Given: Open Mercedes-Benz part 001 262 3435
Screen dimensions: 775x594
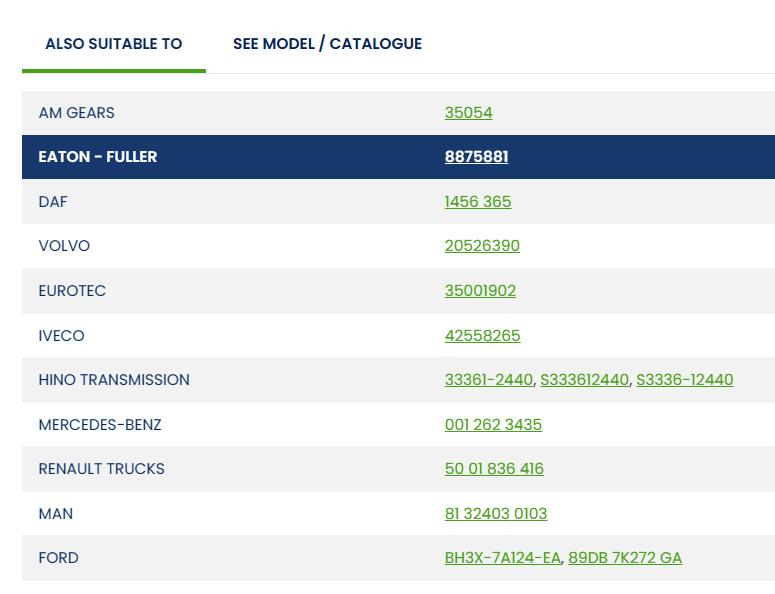Looking at the screenshot, I should point(493,425).
